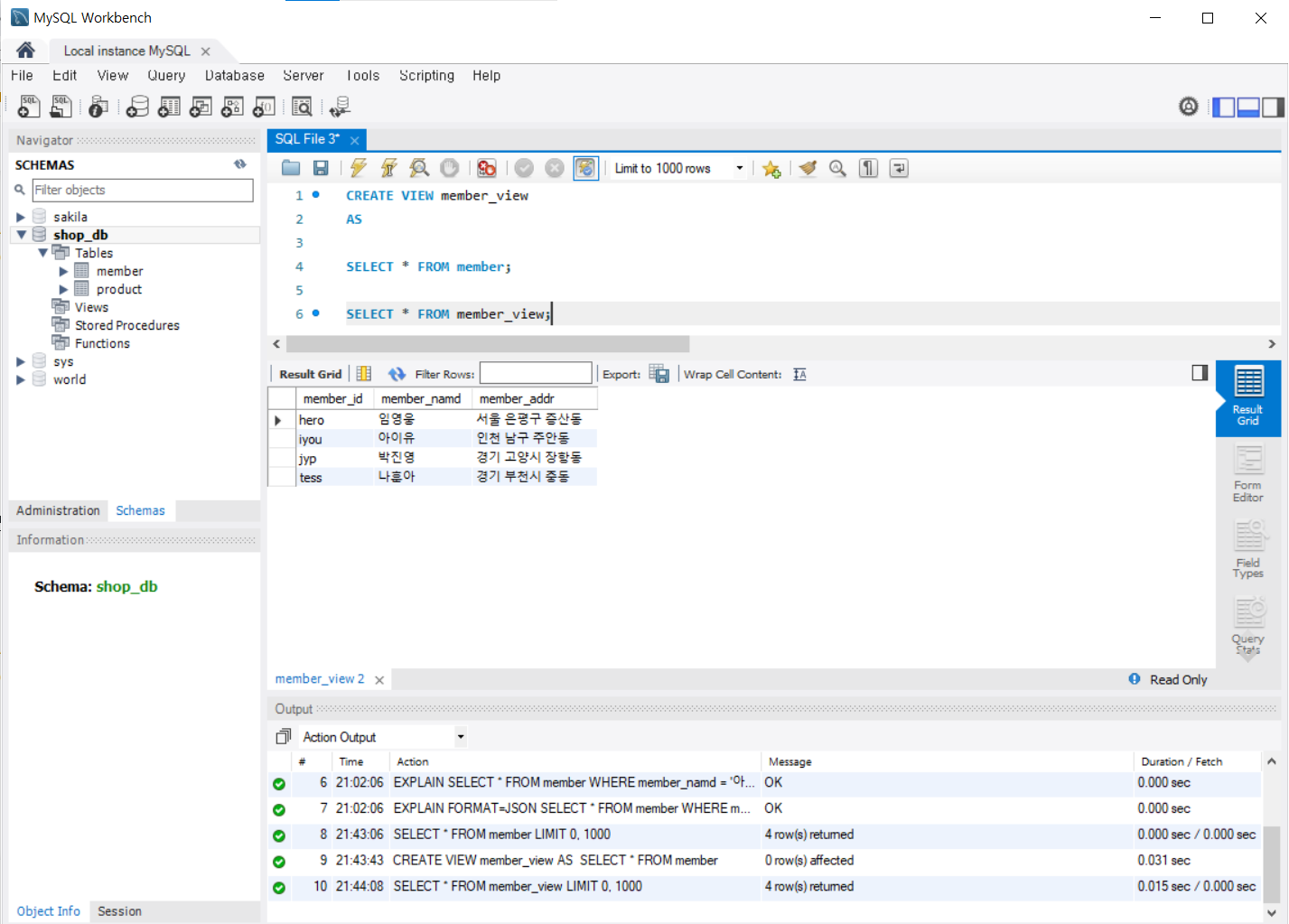Image resolution: width=1289 pixels, height=924 pixels.
Task: Open the Database menu
Action: point(235,76)
